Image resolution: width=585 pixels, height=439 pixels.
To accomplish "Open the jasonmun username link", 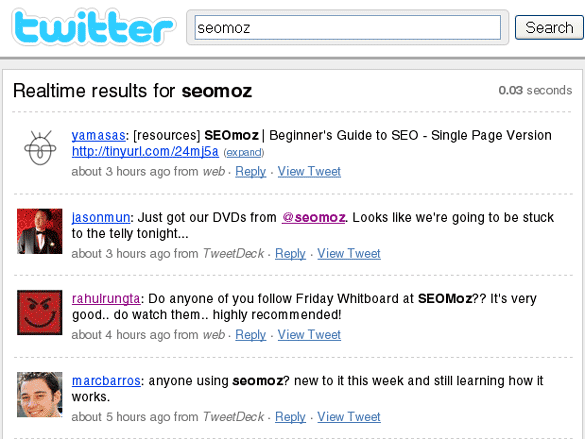I will point(101,217).
